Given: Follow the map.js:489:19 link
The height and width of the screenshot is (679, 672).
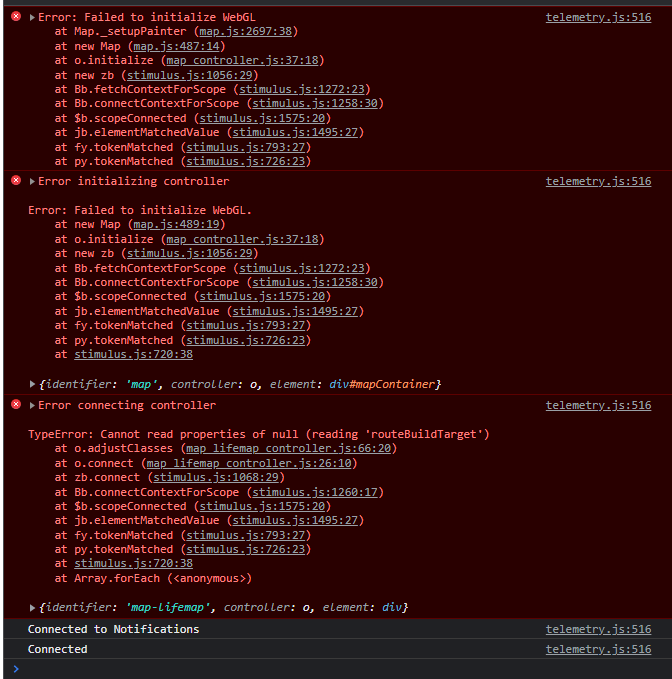Looking at the screenshot, I should click(x=178, y=225).
